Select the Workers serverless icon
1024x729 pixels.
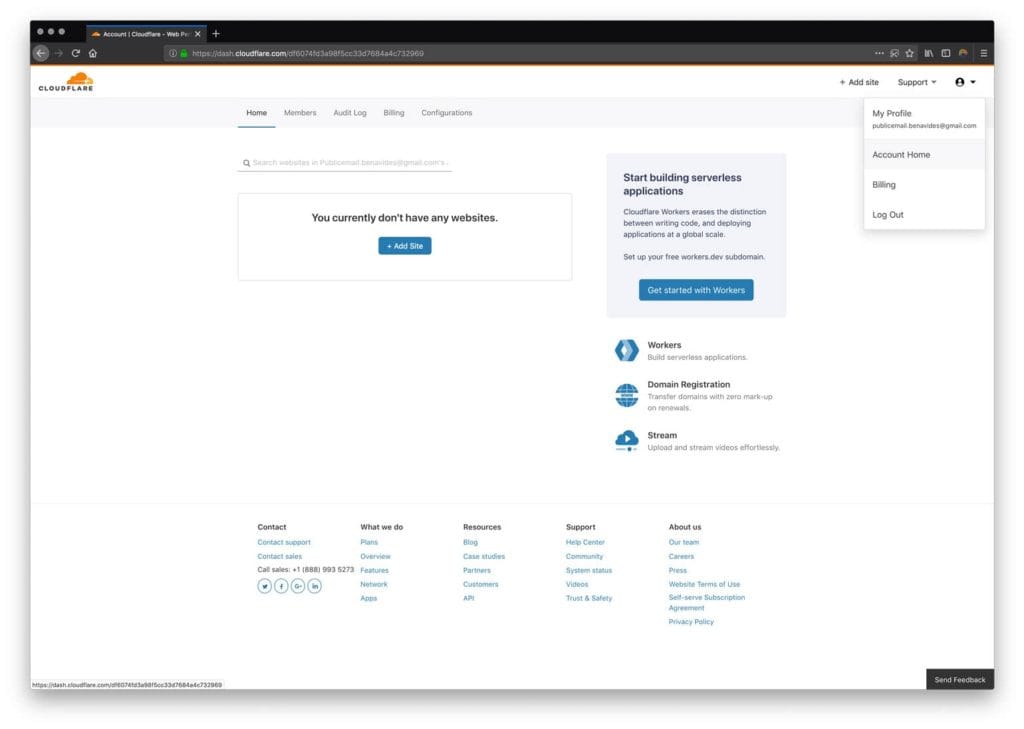click(626, 349)
